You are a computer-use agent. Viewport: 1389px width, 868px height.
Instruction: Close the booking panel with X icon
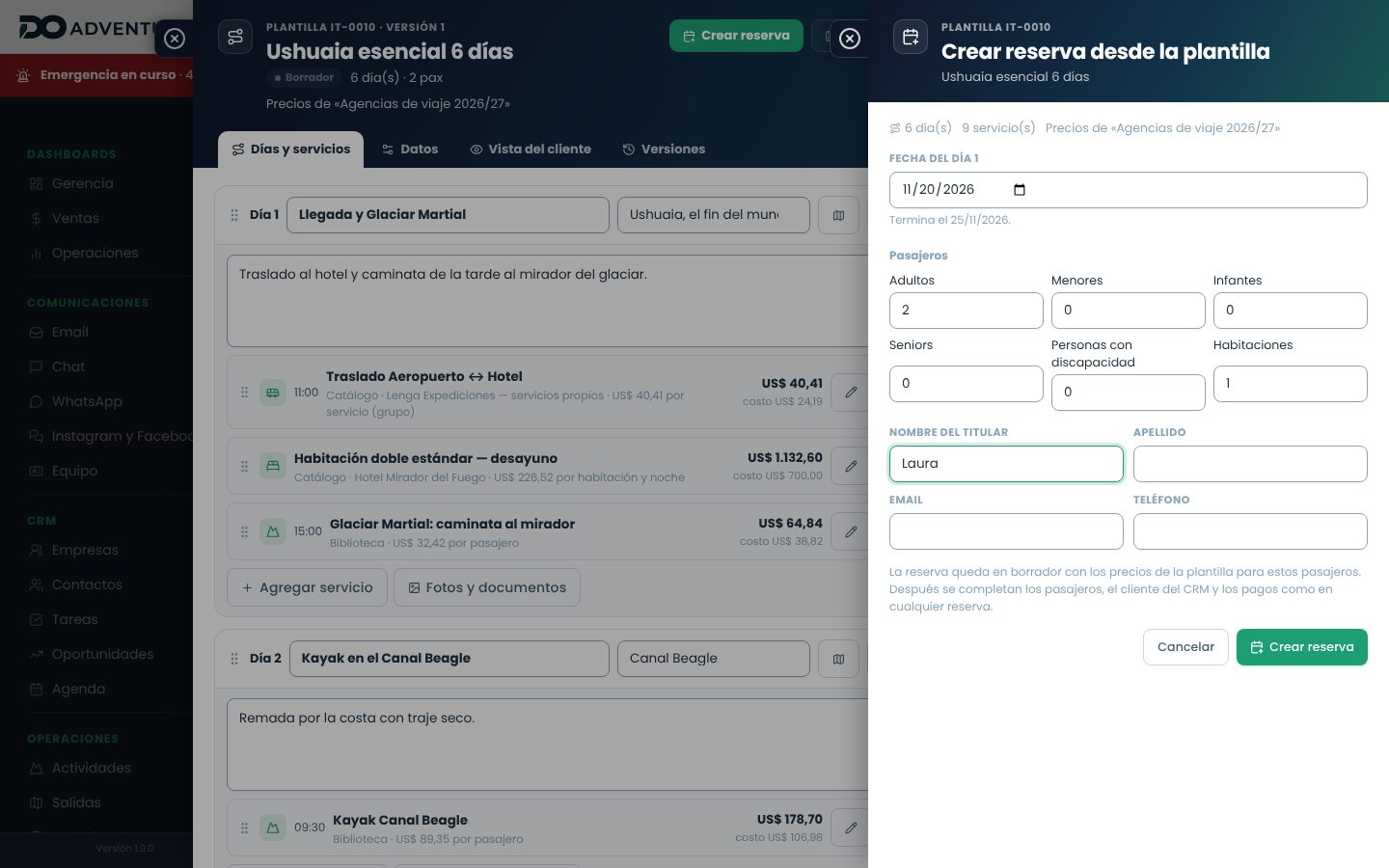[x=850, y=39]
